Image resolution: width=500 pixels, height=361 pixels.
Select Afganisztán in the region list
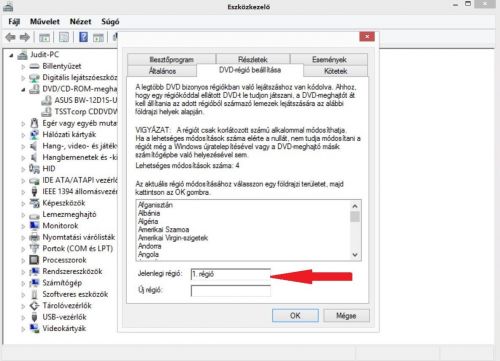point(155,205)
